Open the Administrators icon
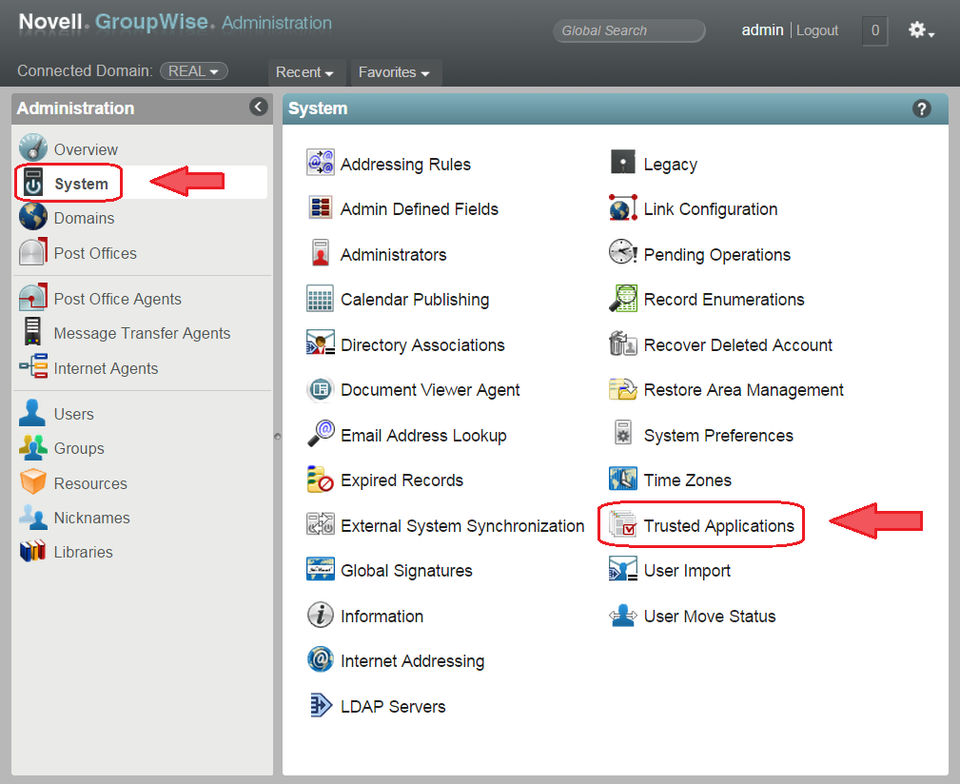960x784 pixels. (x=320, y=253)
